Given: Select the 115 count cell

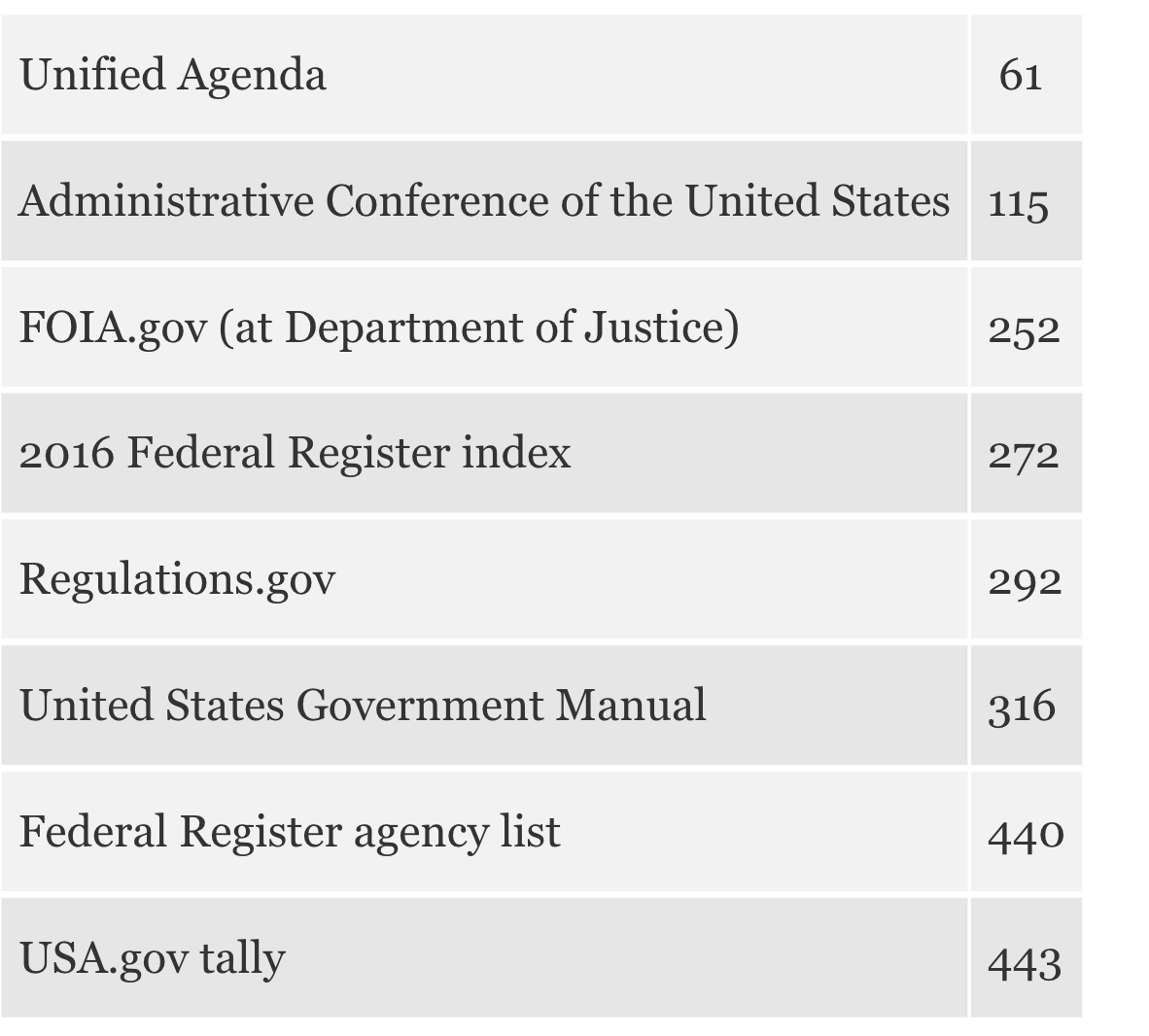Looking at the screenshot, I should pos(1019,204).
